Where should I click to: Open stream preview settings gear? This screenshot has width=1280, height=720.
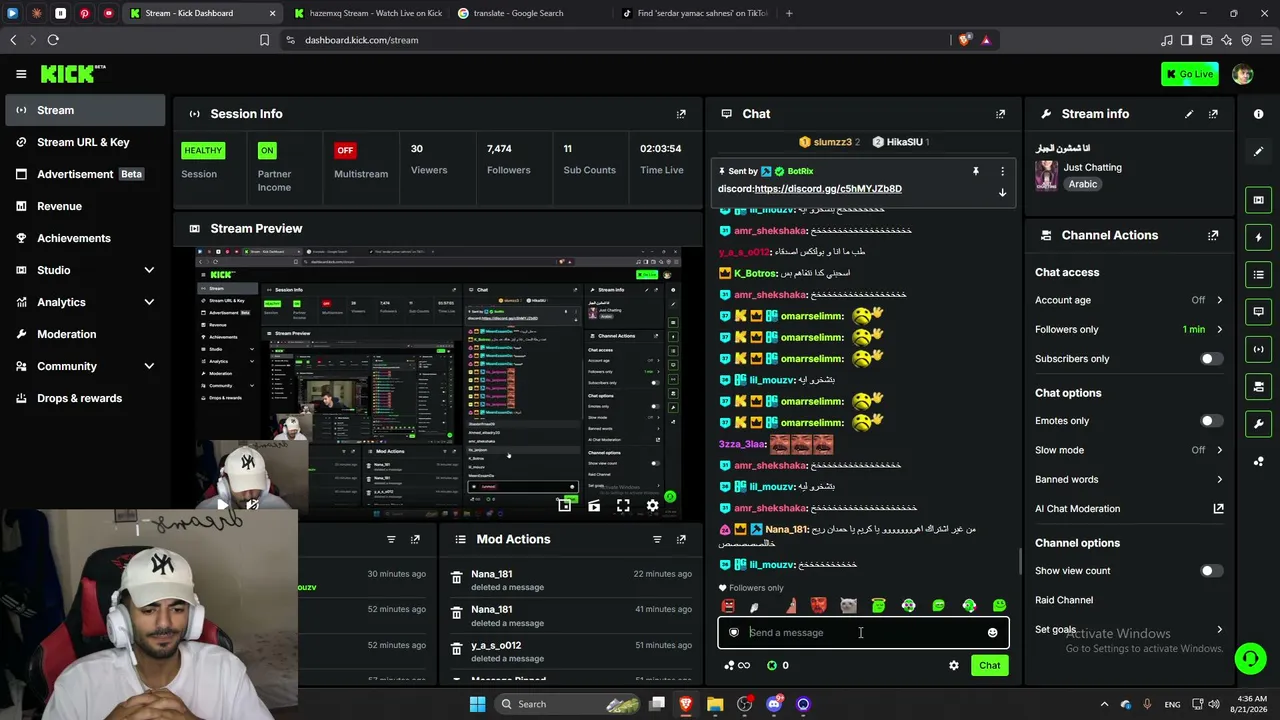pyautogui.click(x=652, y=506)
